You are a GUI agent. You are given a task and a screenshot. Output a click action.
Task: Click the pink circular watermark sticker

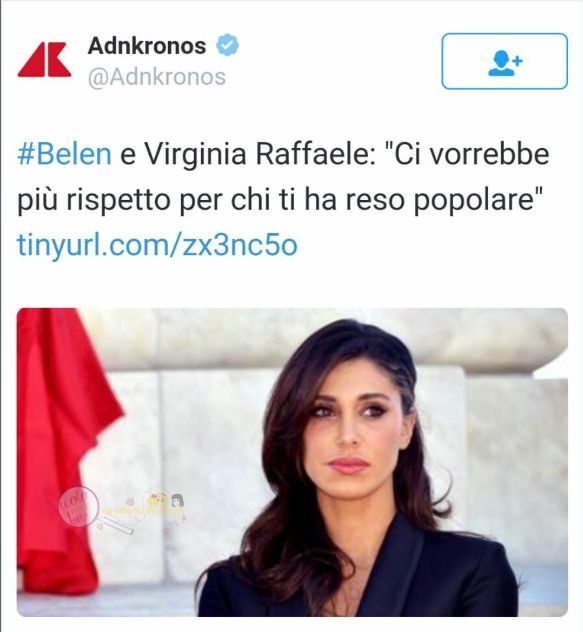click(79, 506)
